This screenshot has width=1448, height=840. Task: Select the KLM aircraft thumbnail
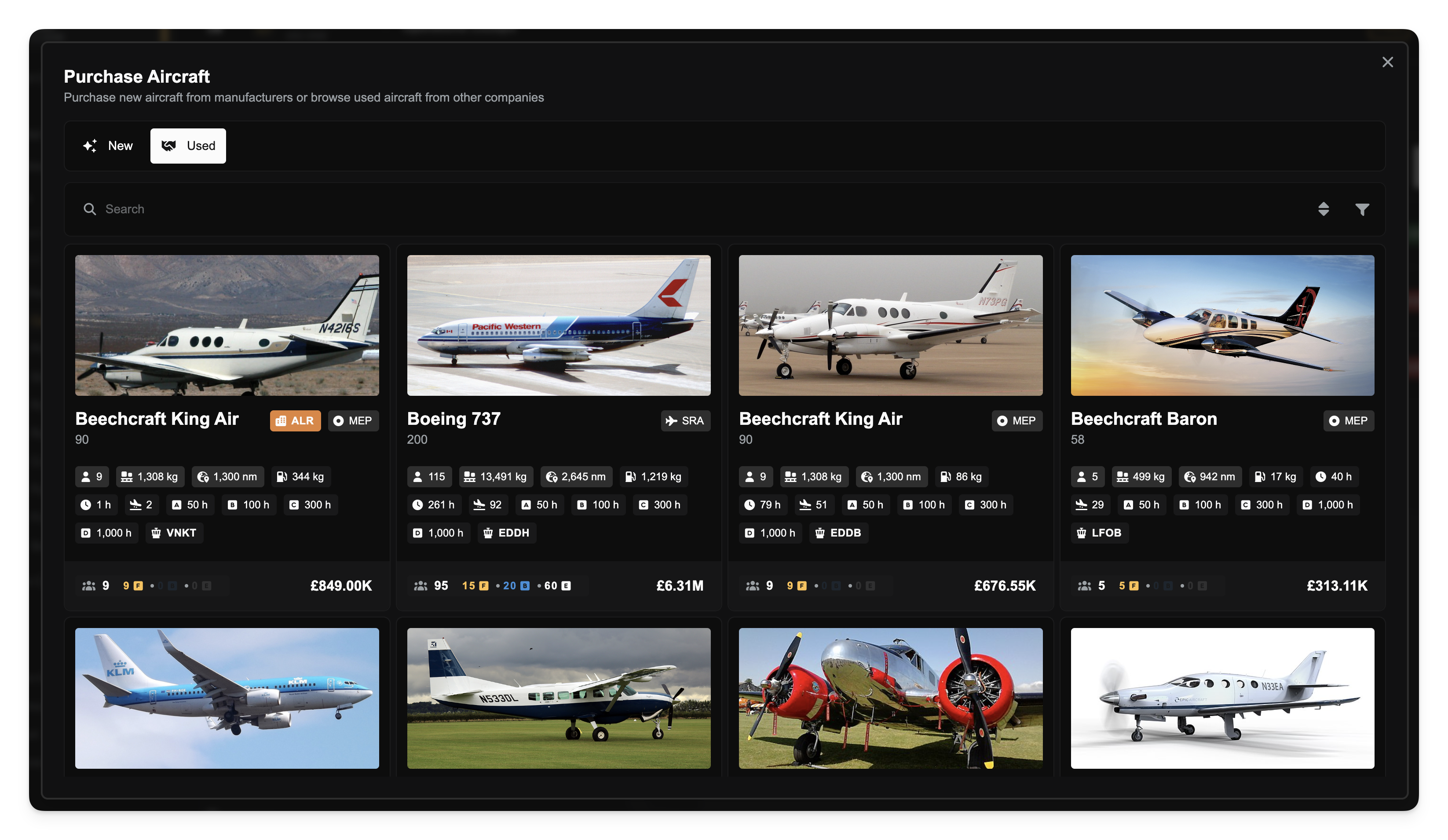(x=227, y=698)
